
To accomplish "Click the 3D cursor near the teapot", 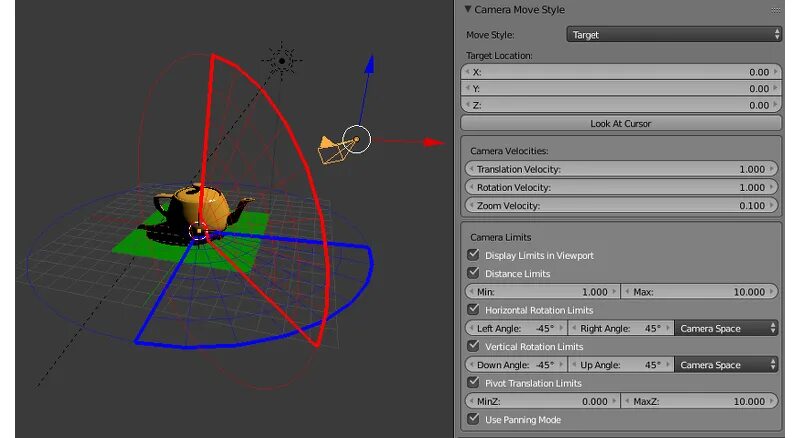I will point(197,231).
